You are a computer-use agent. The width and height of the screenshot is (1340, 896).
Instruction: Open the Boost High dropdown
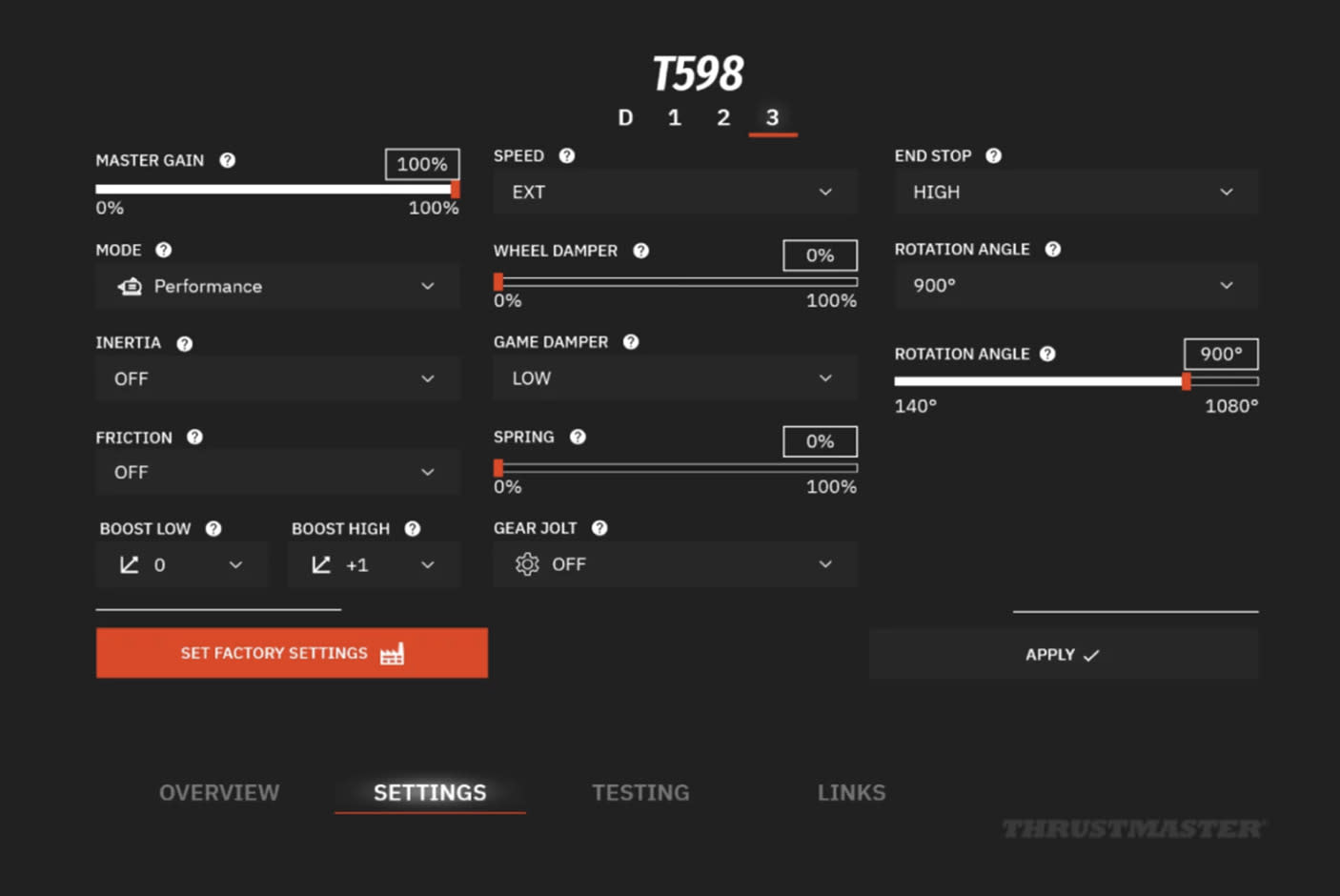[x=375, y=565]
